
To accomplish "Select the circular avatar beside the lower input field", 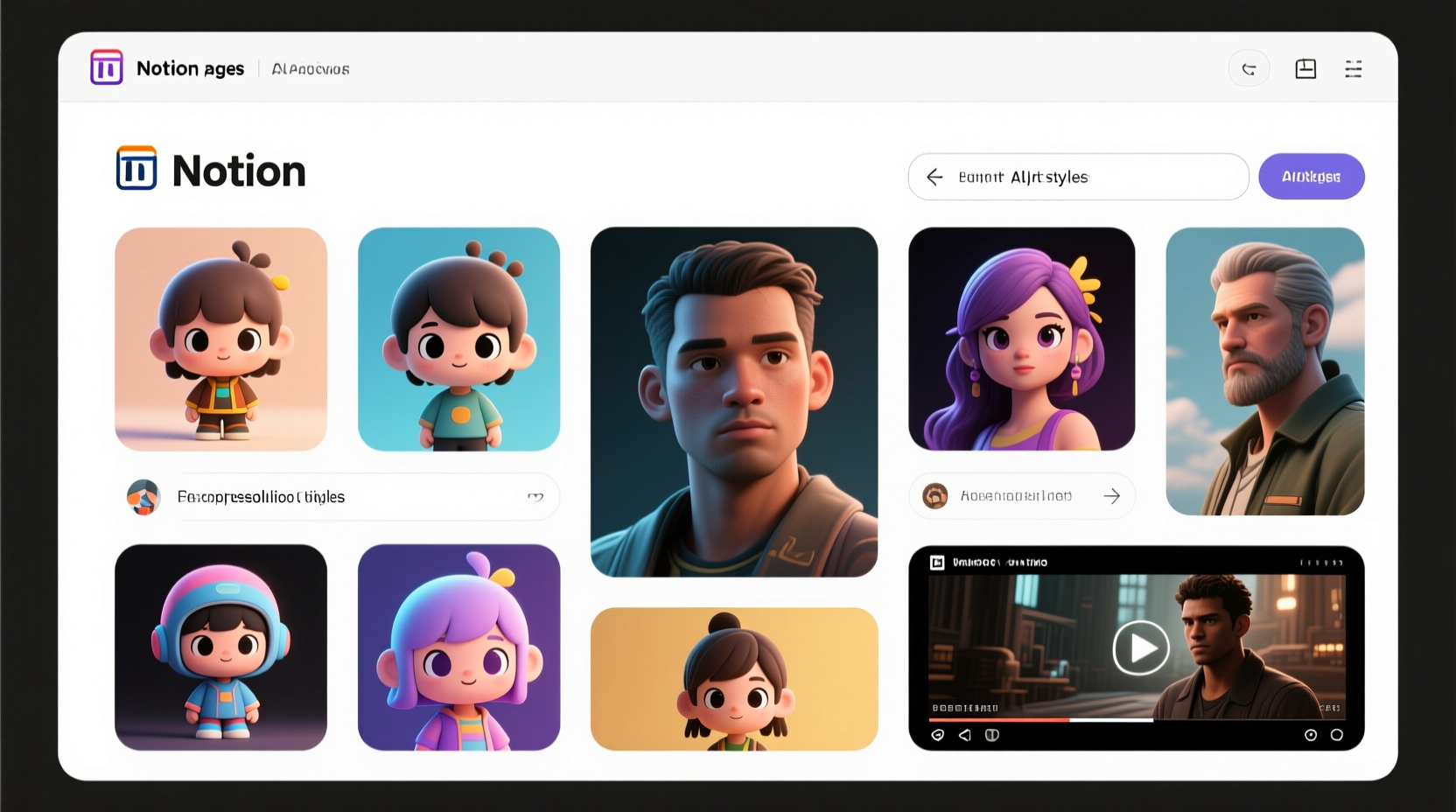I will 935,495.
